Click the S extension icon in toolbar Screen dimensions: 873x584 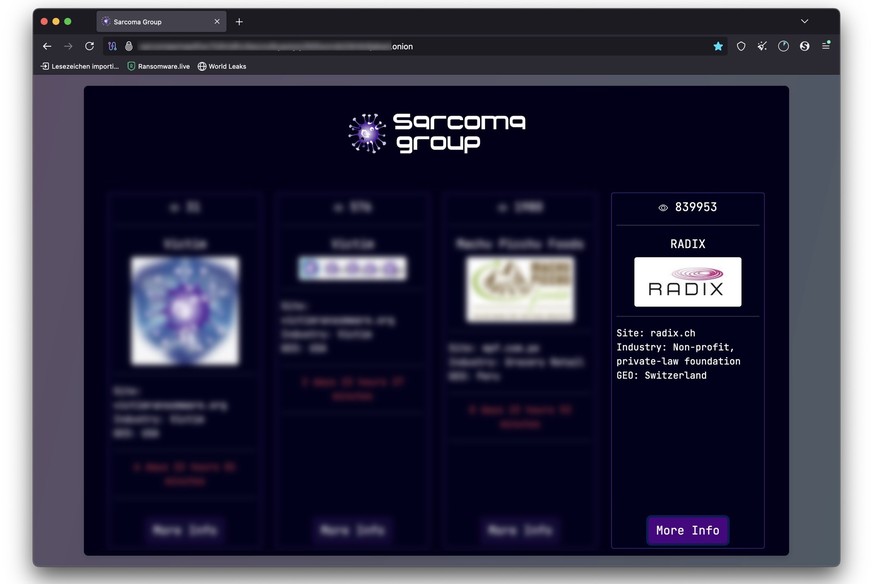pyautogui.click(x=805, y=46)
